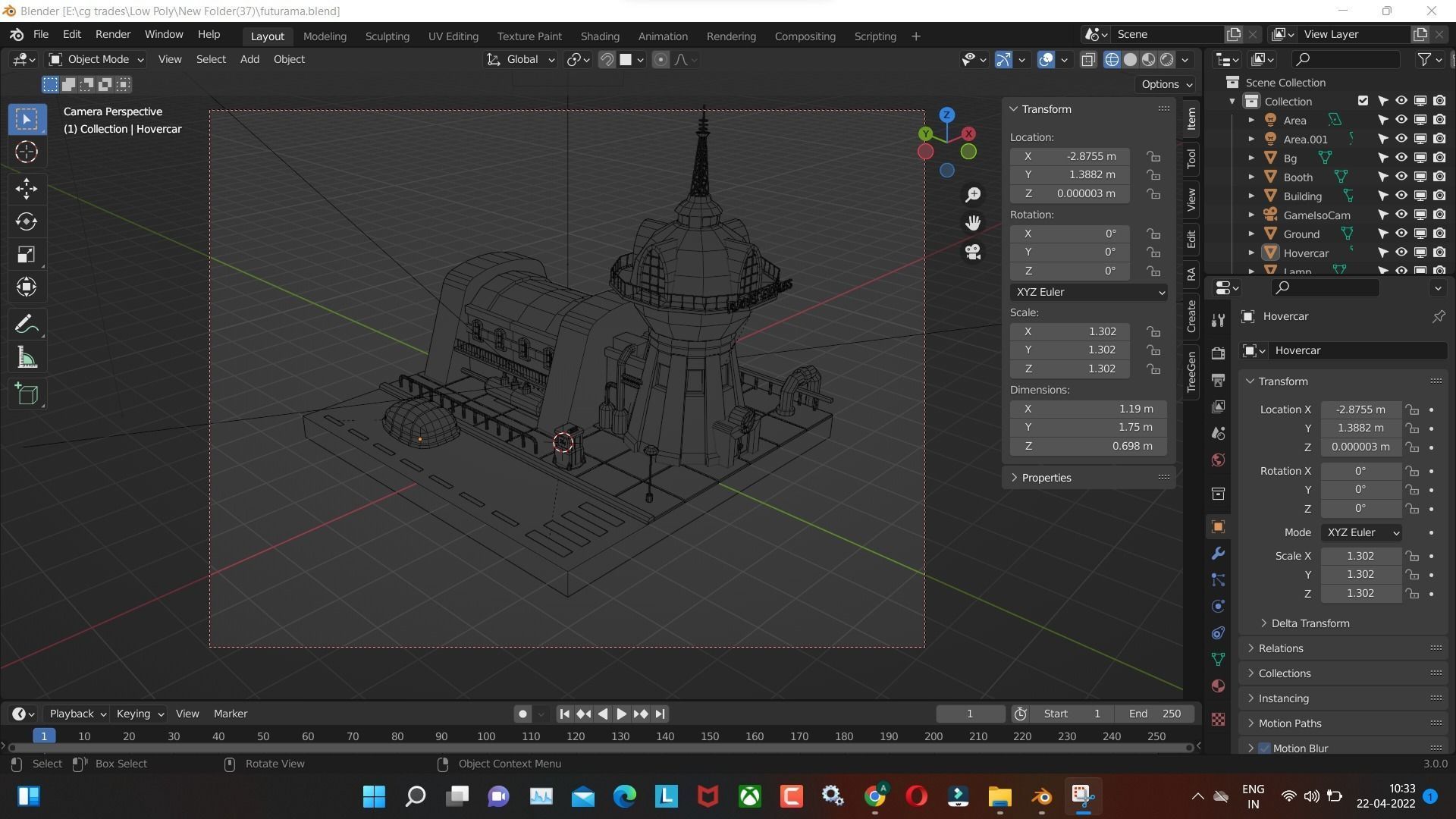Select the Add Cube tool
This screenshot has width=1456, height=819.
[x=27, y=394]
